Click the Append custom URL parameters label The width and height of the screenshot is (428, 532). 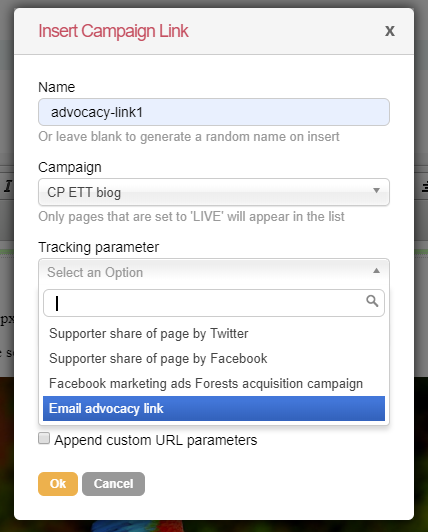pos(156,440)
